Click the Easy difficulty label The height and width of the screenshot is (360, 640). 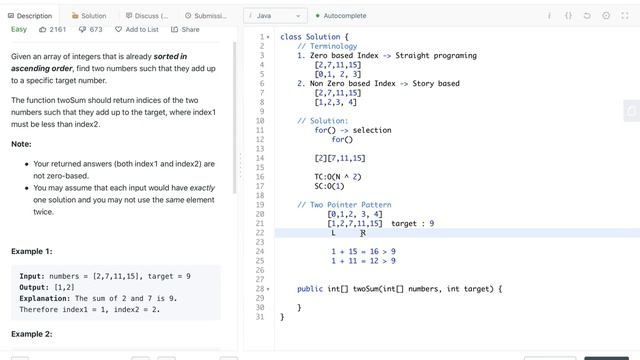[x=19, y=29]
